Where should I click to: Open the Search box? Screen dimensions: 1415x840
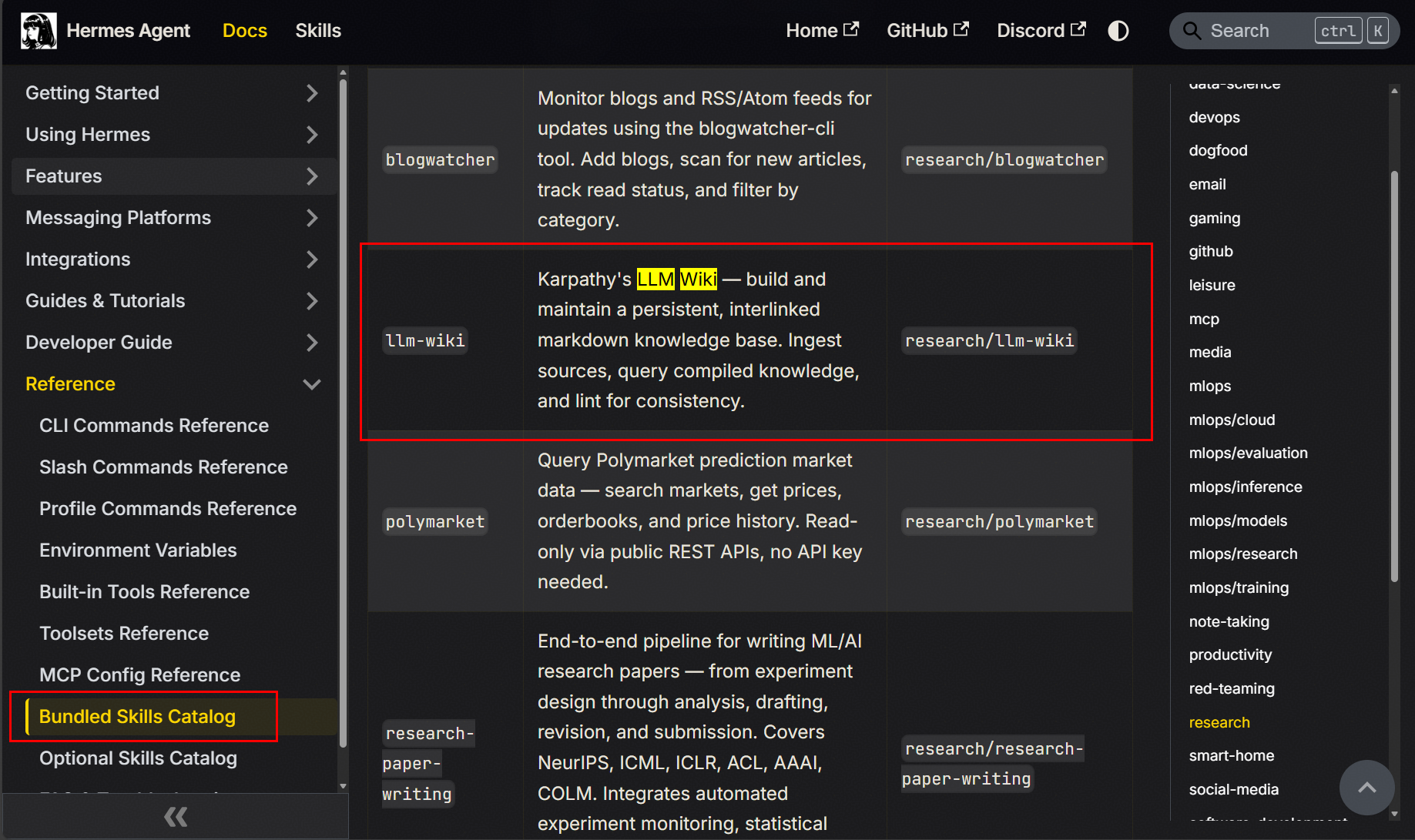[x=1284, y=31]
